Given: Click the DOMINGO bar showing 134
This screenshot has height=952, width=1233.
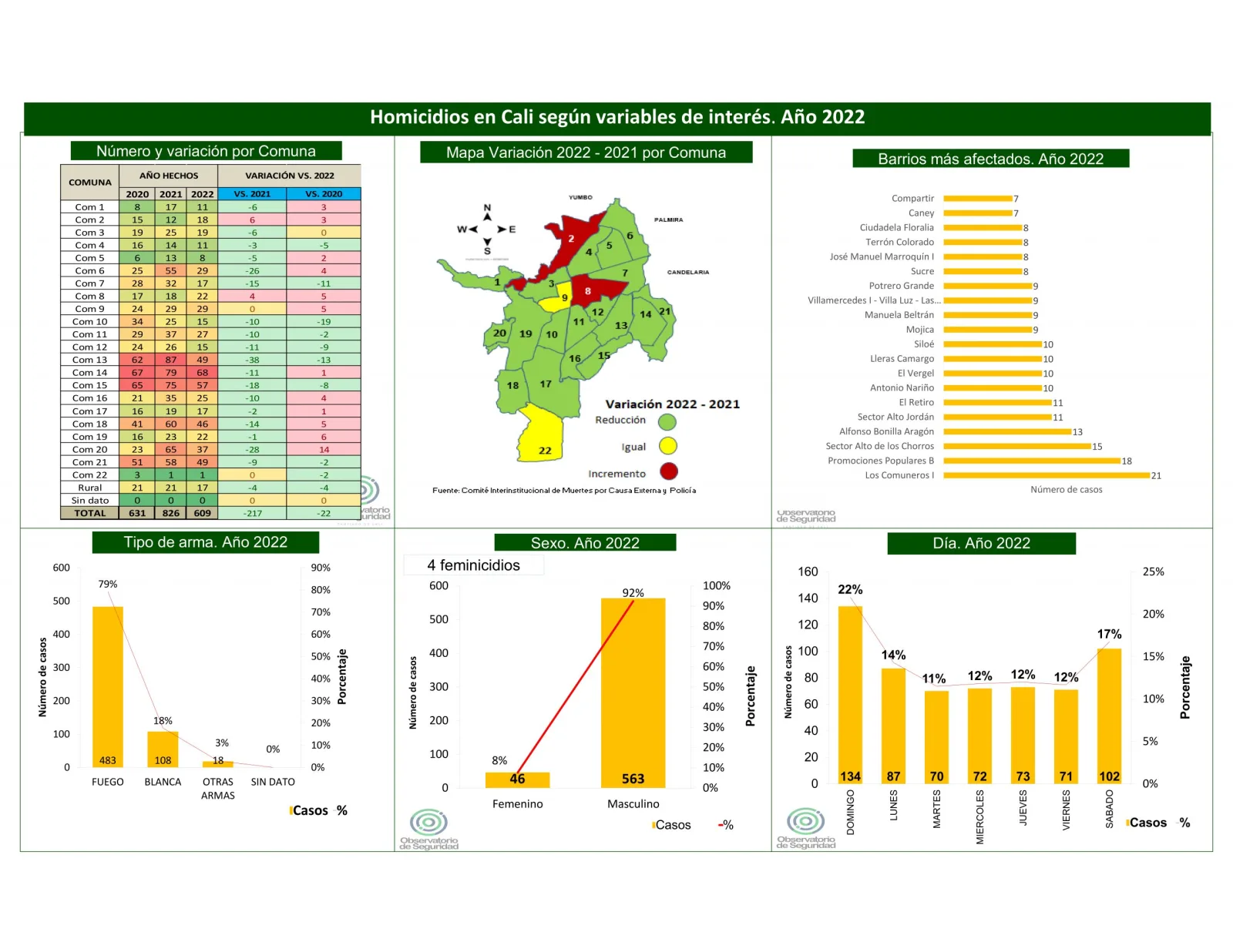Looking at the screenshot, I should point(850,695).
